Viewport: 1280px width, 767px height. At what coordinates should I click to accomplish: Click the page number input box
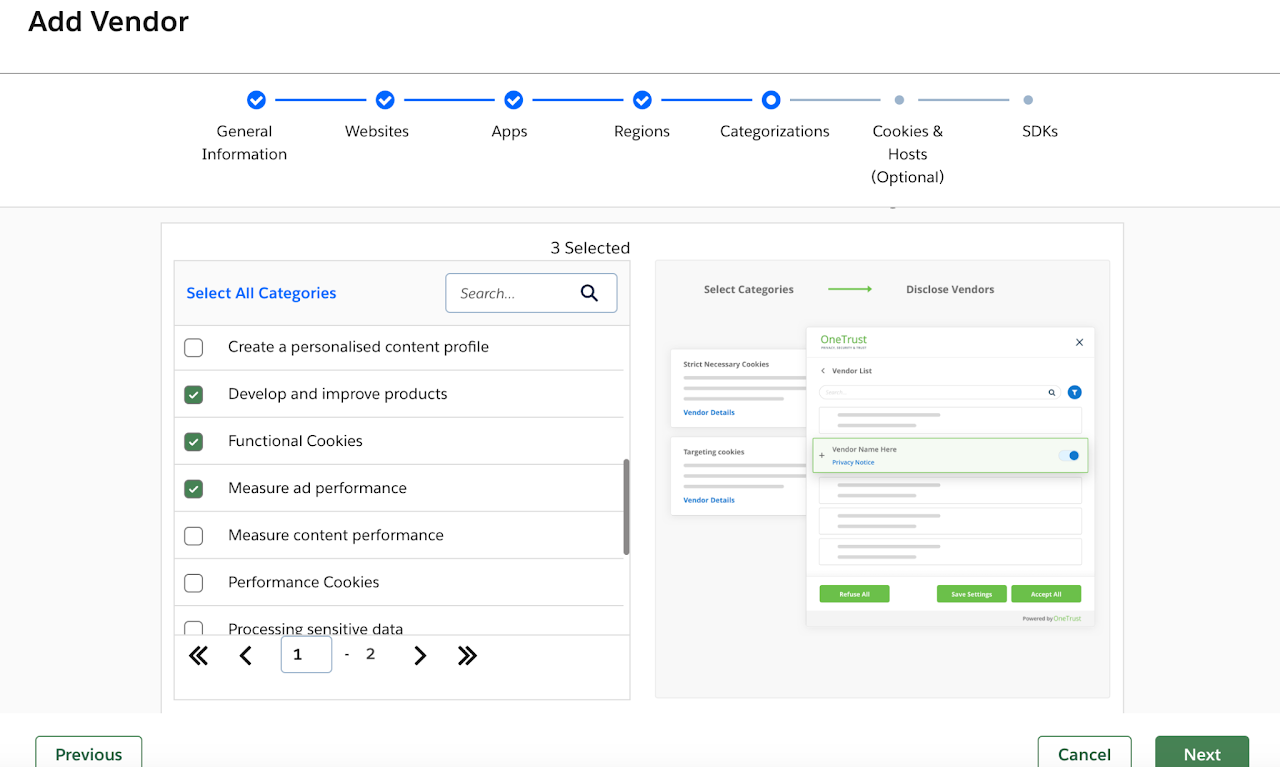[x=306, y=655]
